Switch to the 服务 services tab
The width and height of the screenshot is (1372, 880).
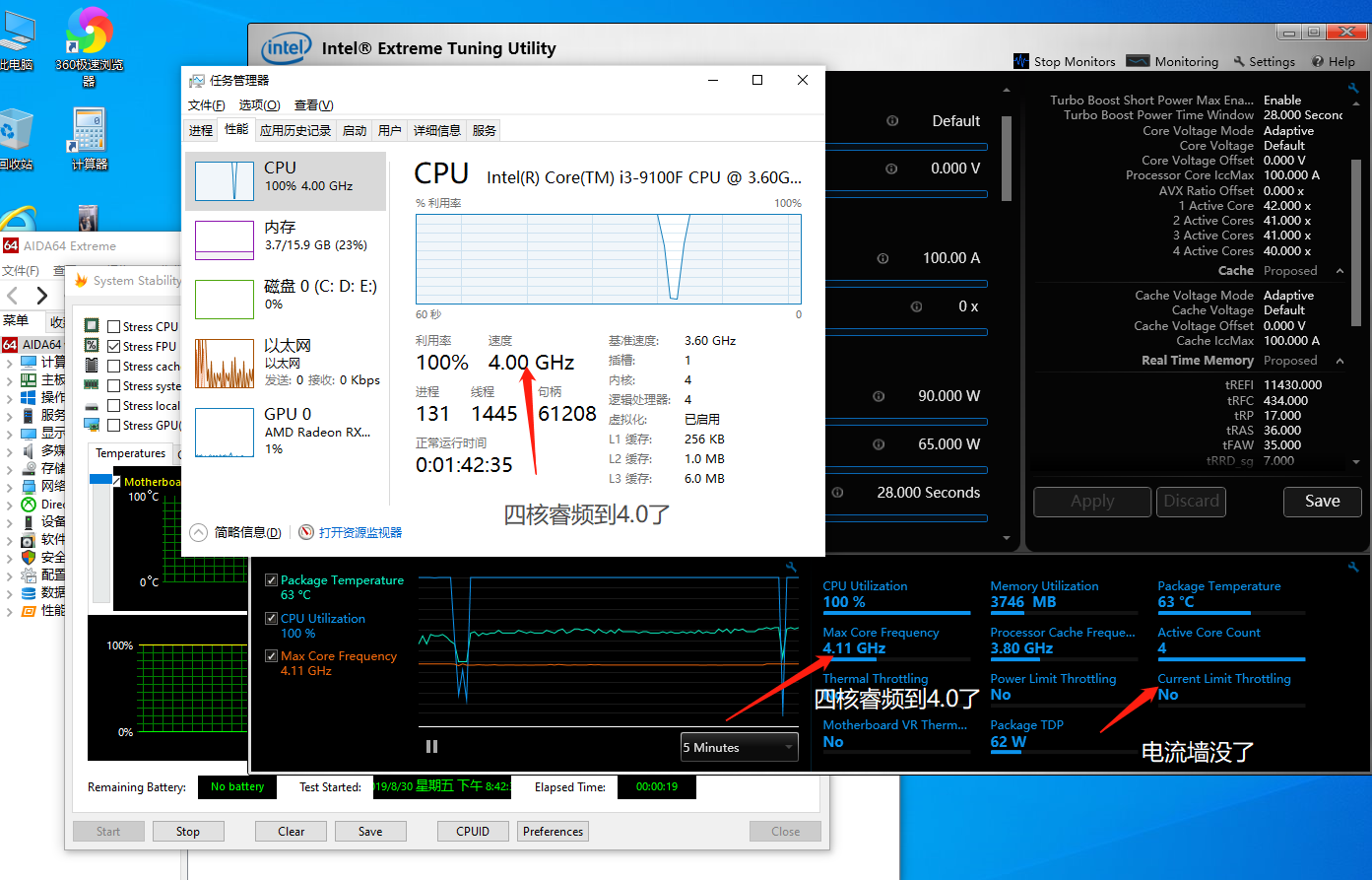click(x=484, y=130)
